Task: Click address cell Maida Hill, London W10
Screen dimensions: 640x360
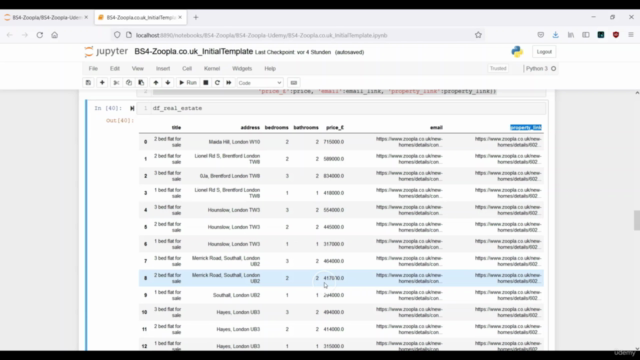Action: [234, 142]
